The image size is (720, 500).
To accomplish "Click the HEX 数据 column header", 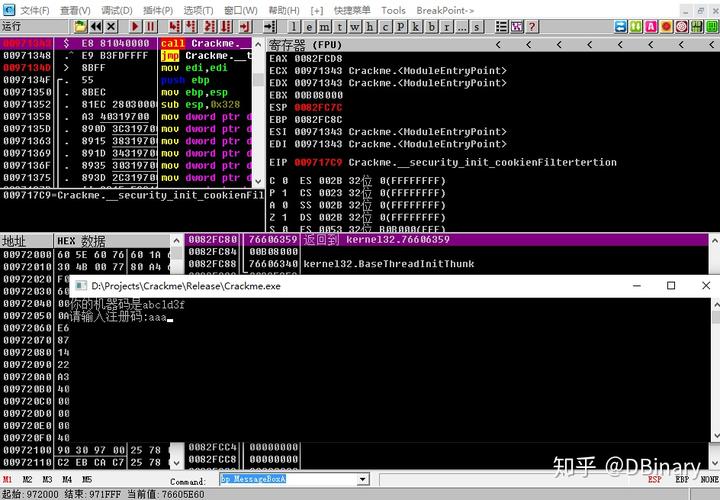I will (112, 241).
